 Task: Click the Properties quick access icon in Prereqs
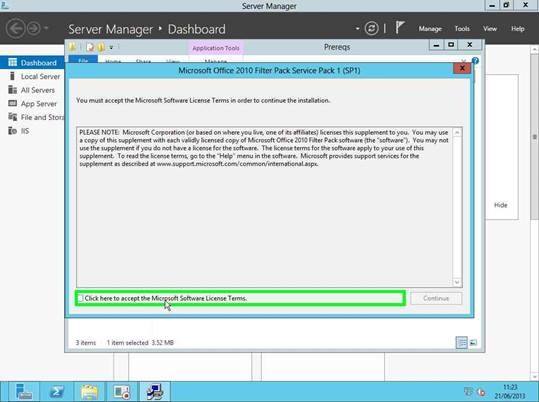tap(90, 47)
